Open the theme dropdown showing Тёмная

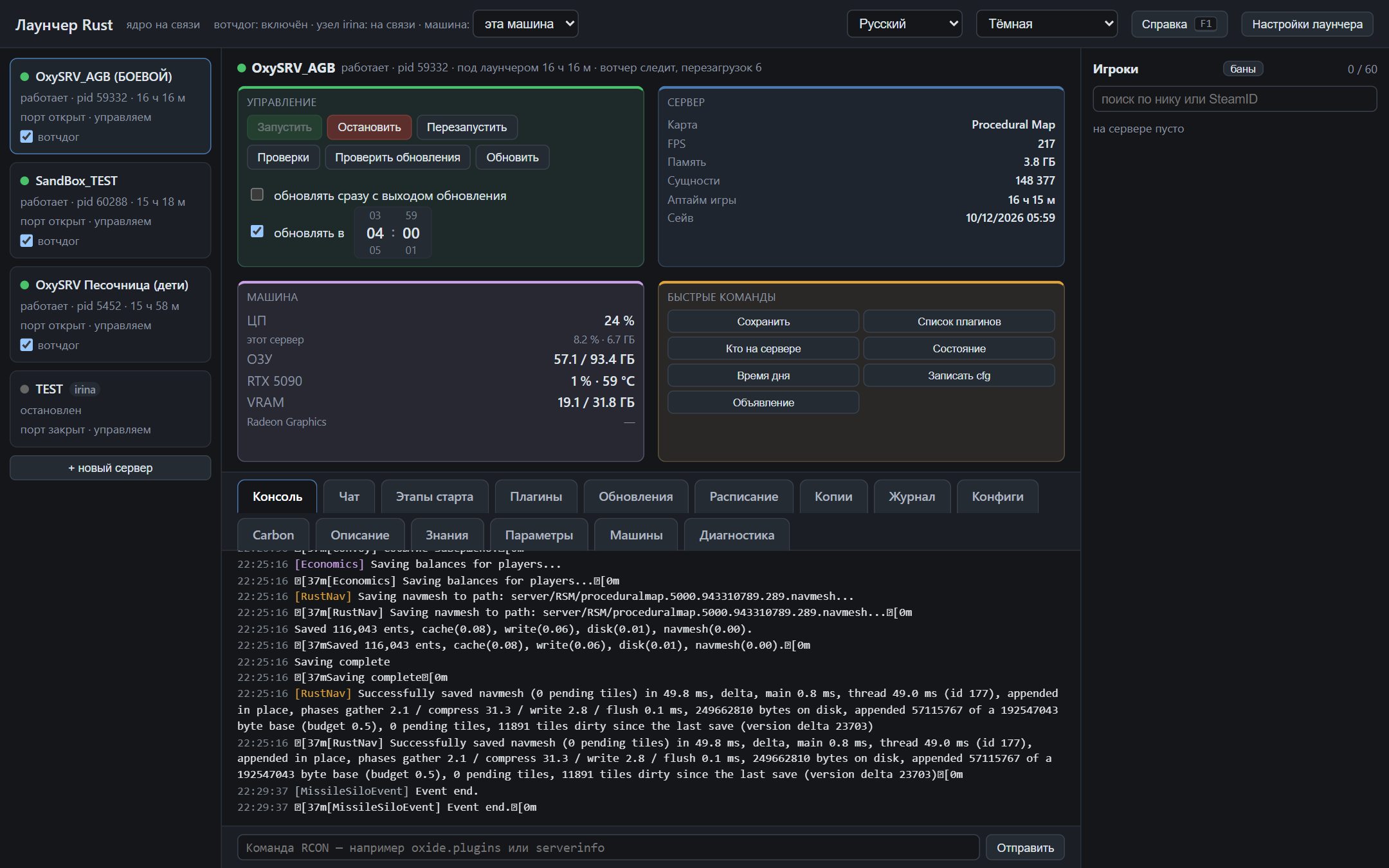coord(1047,24)
